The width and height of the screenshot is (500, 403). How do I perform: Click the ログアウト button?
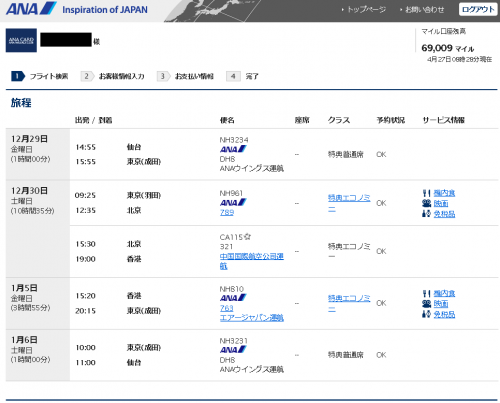(x=478, y=9)
